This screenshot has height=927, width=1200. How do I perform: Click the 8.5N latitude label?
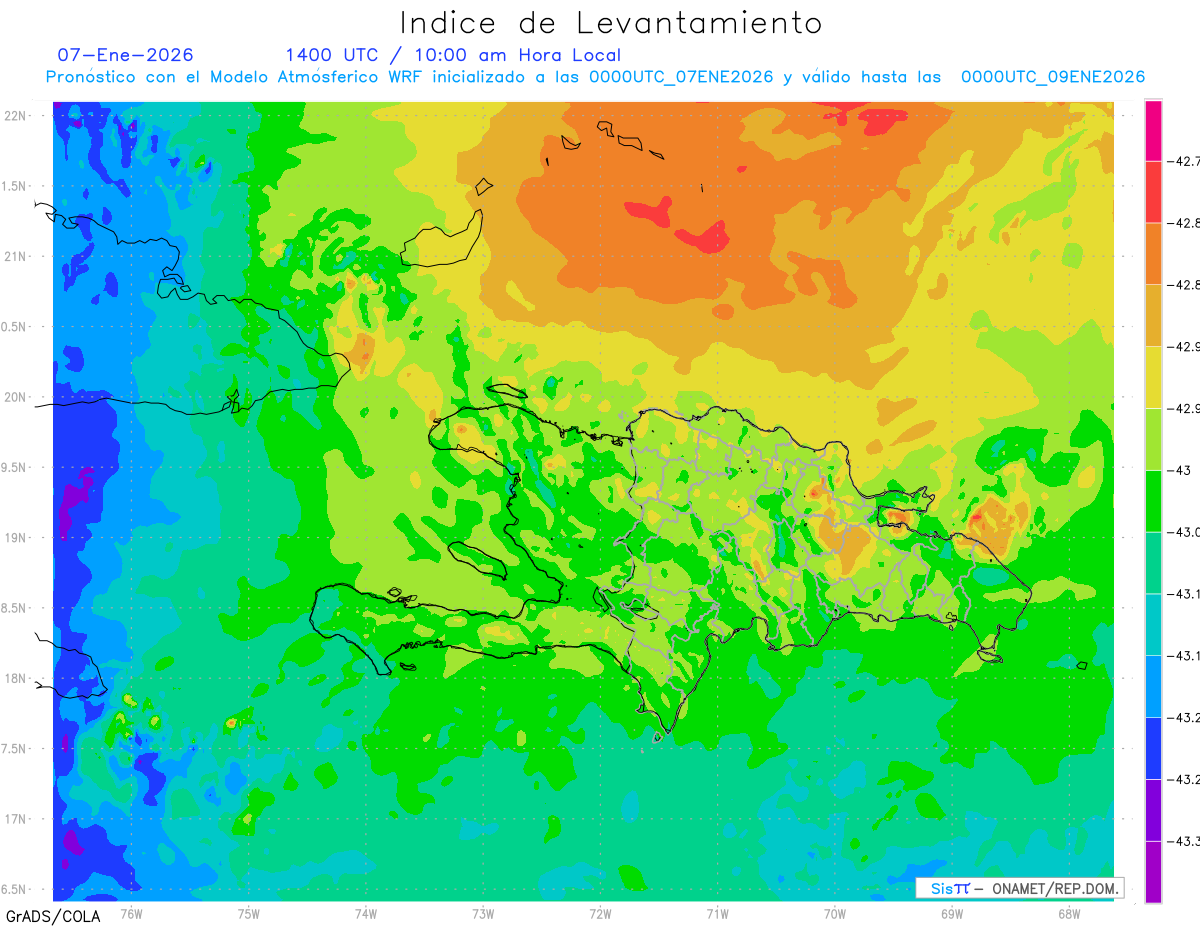[15, 608]
